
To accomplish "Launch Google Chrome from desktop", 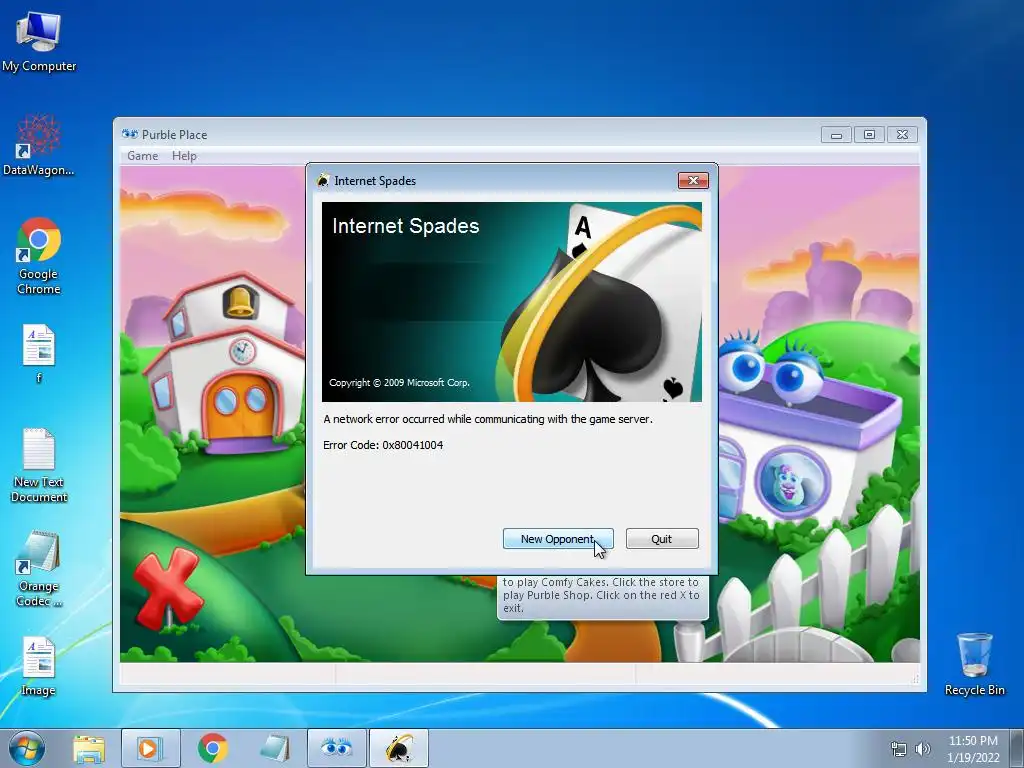I will (x=39, y=256).
